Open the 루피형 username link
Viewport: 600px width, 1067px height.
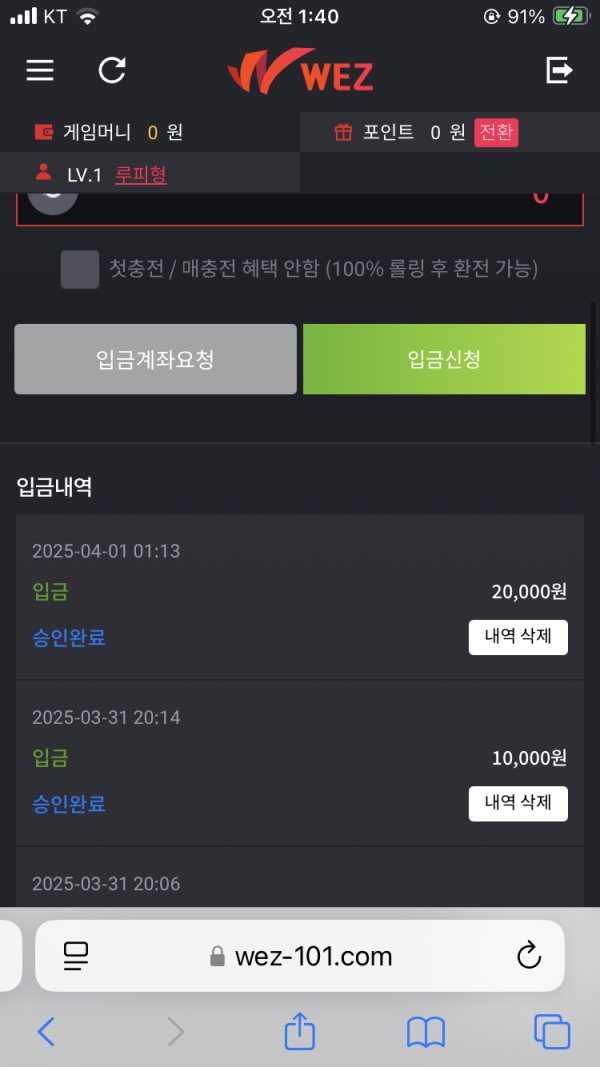tap(141, 175)
